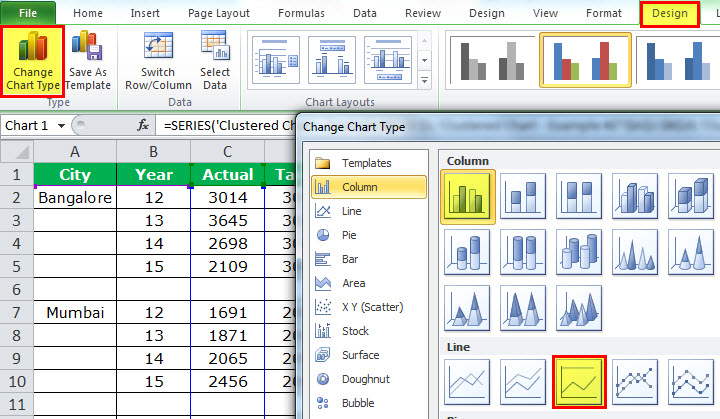
Task: Open the View ribbon tab
Action: coord(545,13)
